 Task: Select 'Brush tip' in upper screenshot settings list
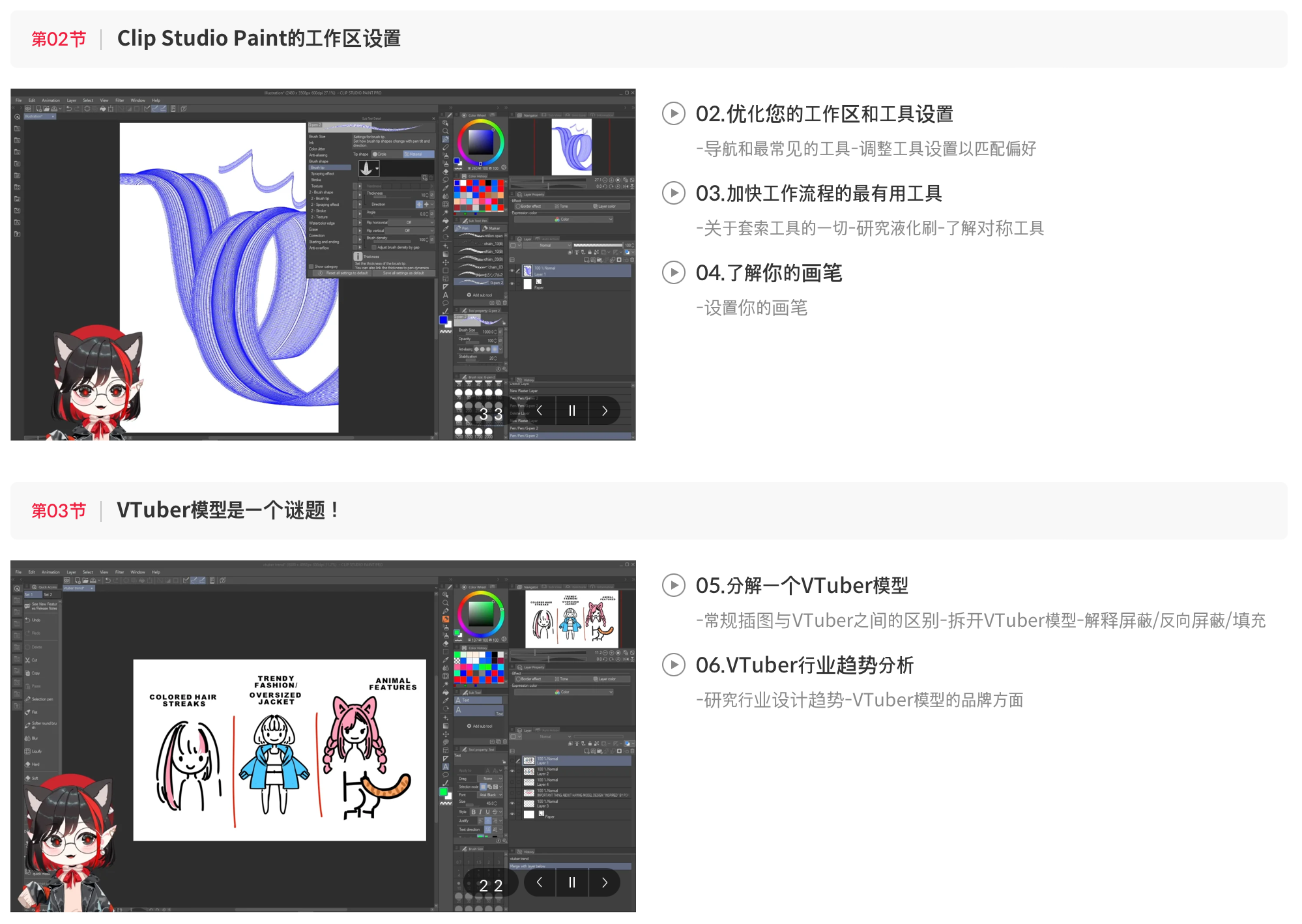pos(330,167)
